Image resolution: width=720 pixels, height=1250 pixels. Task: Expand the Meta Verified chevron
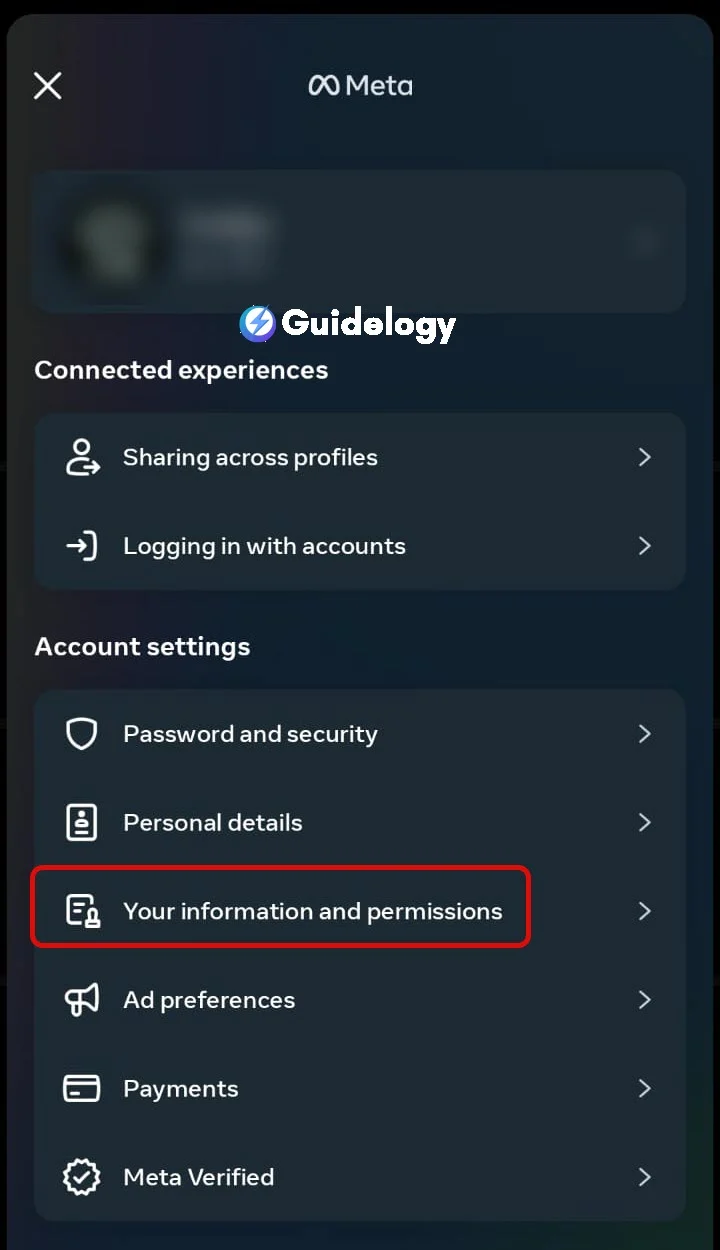pos(645,1177)
